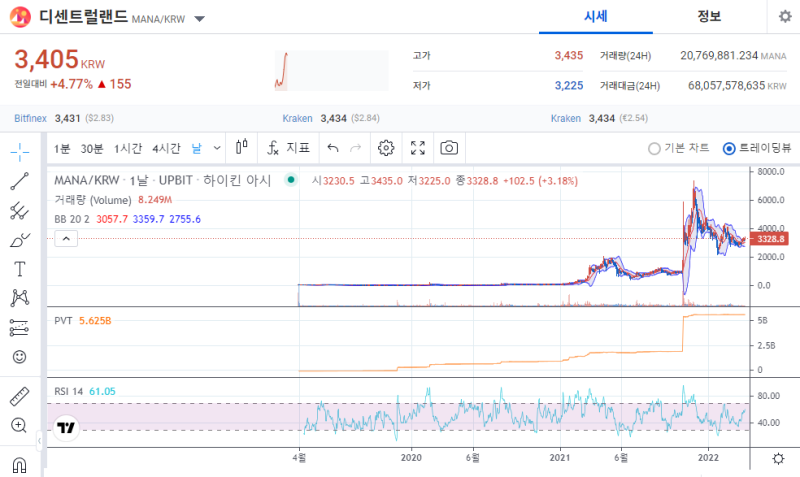Screen dimensions: 800x477
Task: Select the long position forecasting tool
Action: tap(19, 328)
